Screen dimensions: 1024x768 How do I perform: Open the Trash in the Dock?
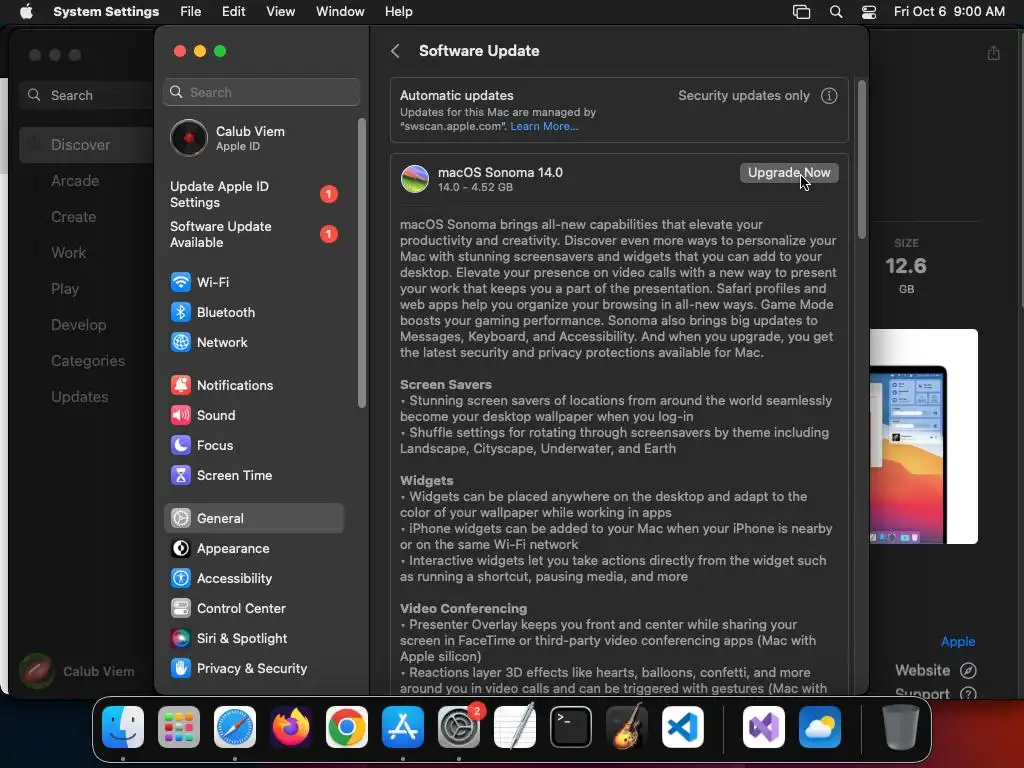pyautogui.click(x=901, y=727)
